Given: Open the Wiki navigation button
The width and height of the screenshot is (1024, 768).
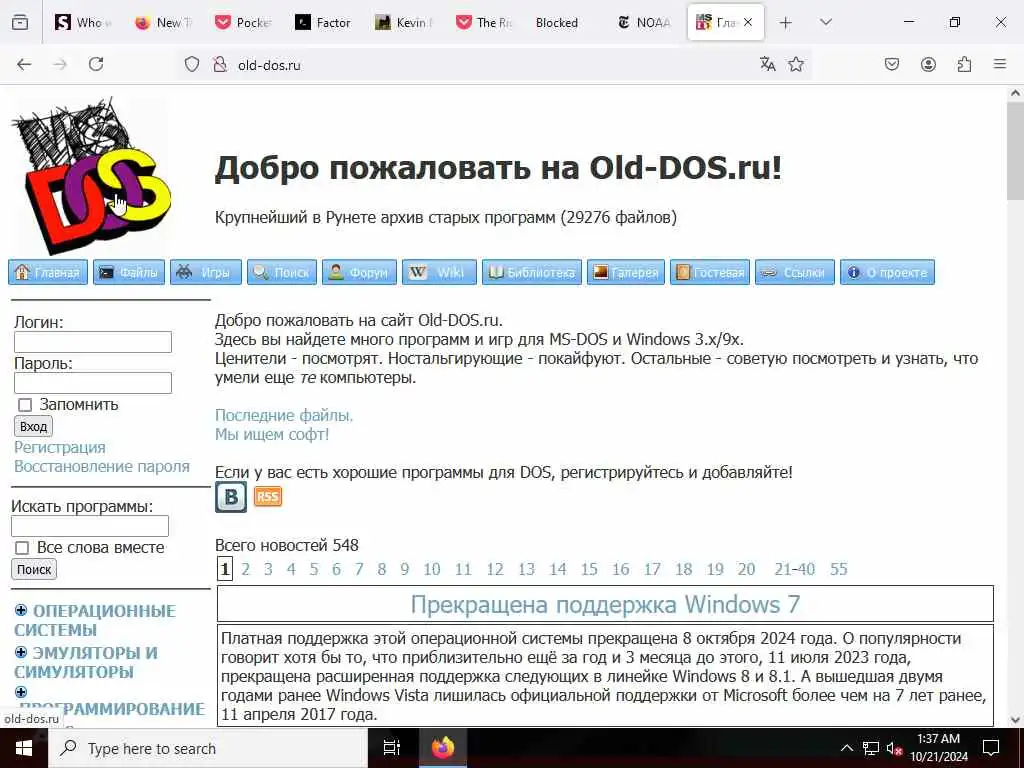Looking at the screenshot, I should tap(440, 272).
